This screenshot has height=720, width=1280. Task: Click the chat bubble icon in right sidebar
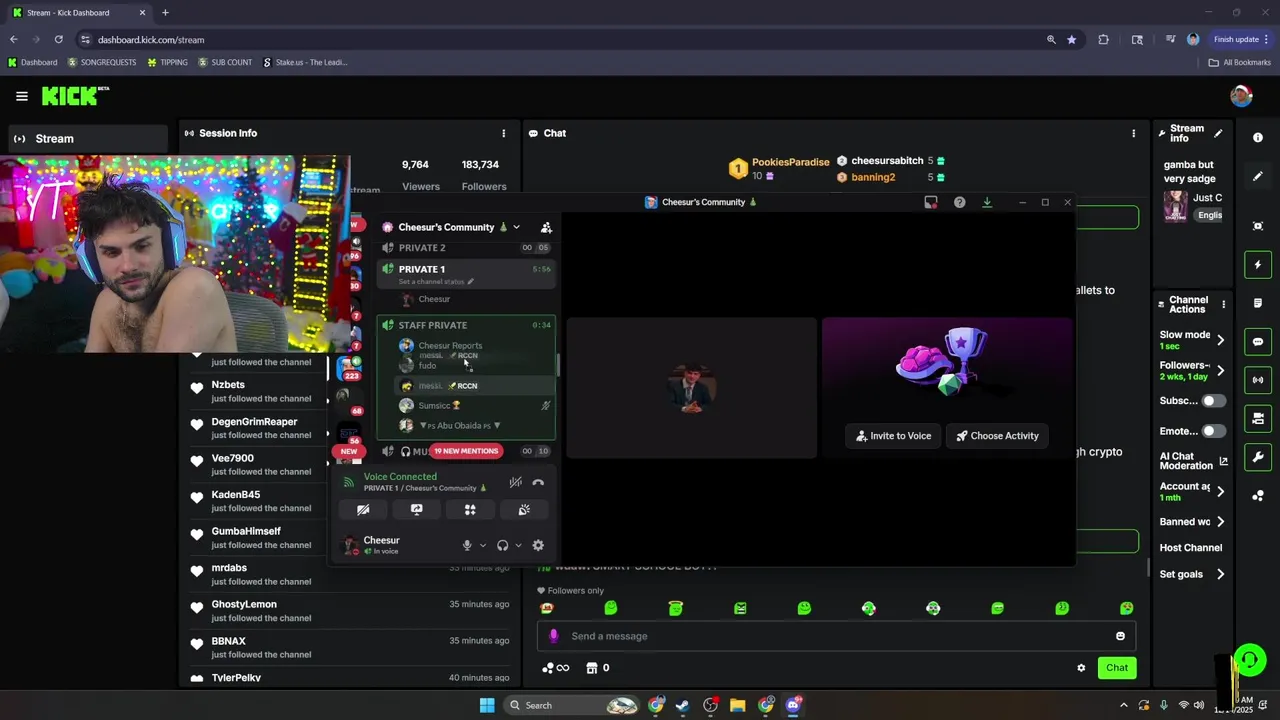click(x=1258, y=342)
